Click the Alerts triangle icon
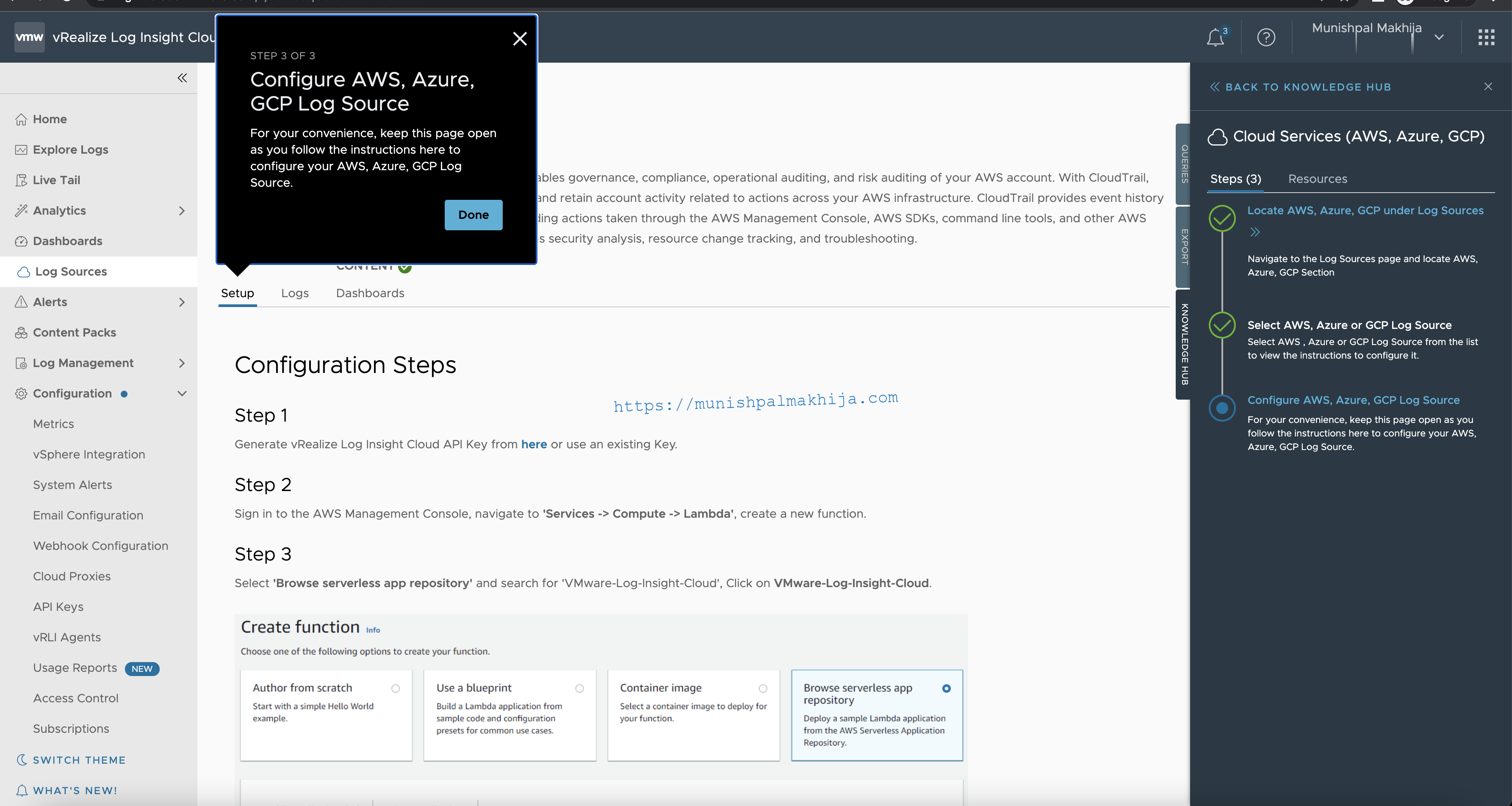This screenshot has width=1512, height=806. click(x=21, y=302)
